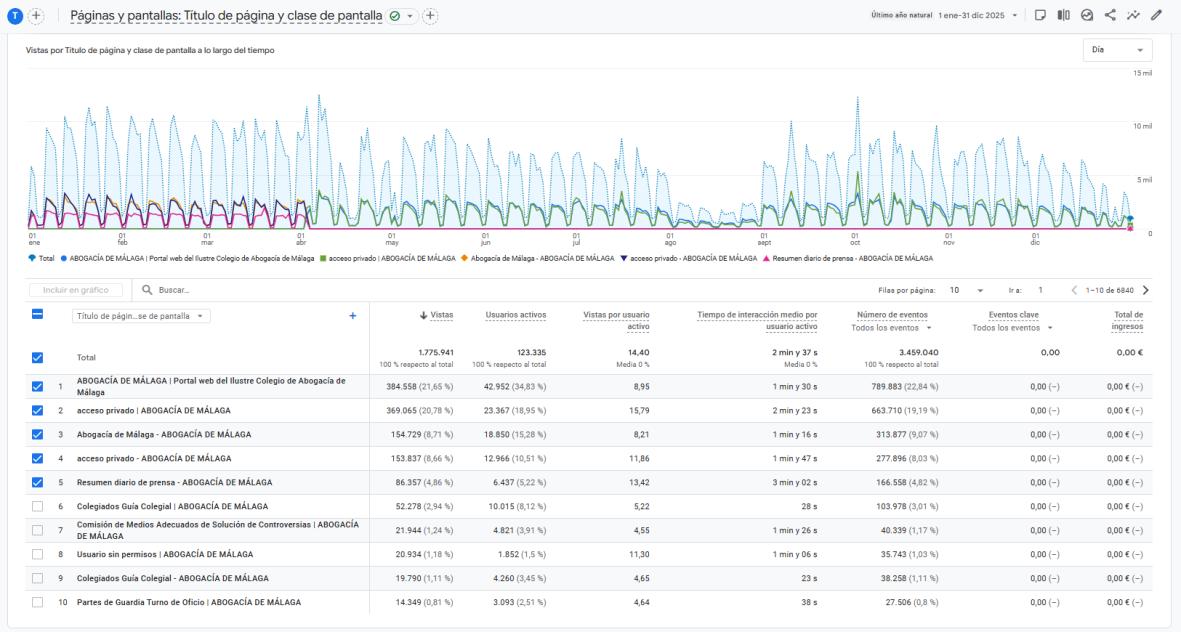Image resolution: width=1181 pixels, height=632 pixels.
Task: Sort by the 'Usuarios activos' column header
Action: point(515,316)
